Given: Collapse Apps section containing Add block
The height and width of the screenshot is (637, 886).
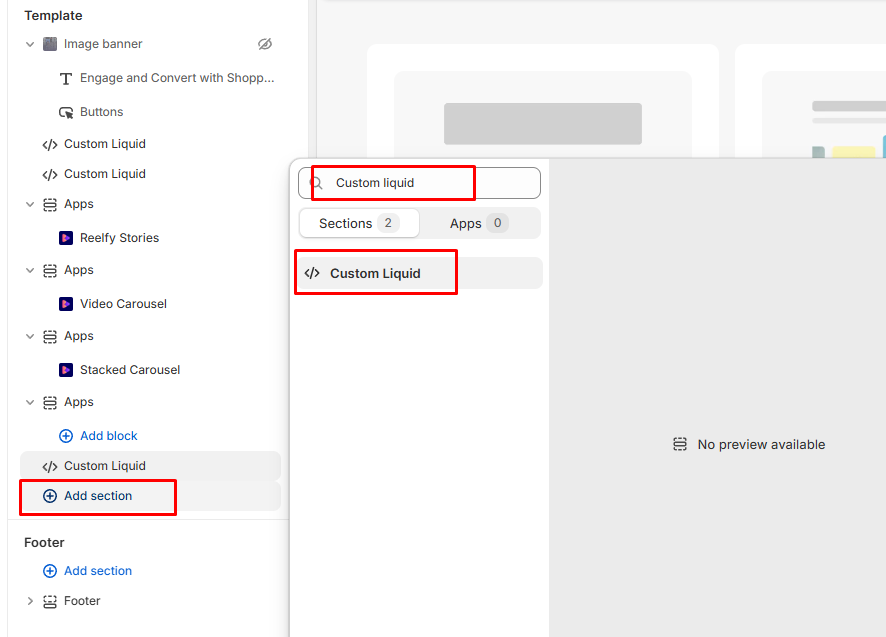Looking at the screenshot, I should (30, 402).
